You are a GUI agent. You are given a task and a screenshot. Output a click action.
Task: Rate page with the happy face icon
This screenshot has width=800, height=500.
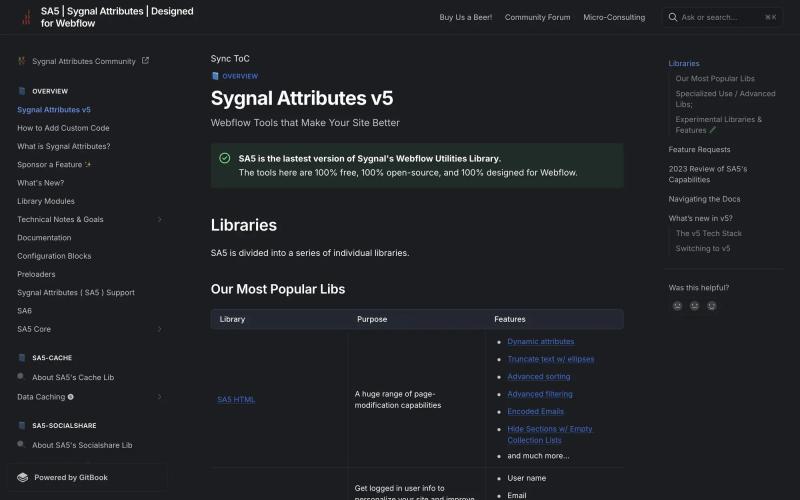[712, 306]
